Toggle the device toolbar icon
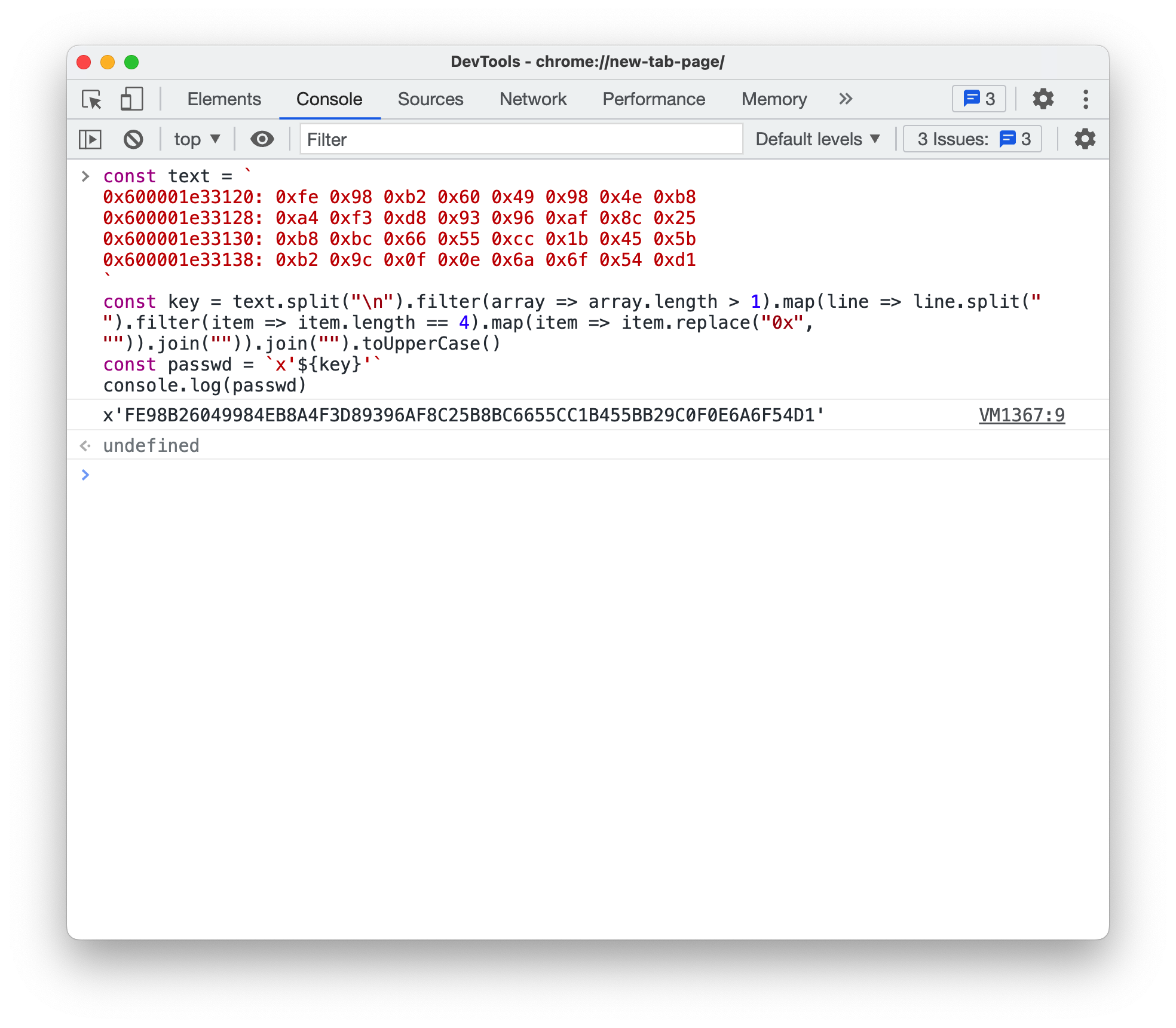The width and height of the screenshot is (1176, 1028). [131, 99]
